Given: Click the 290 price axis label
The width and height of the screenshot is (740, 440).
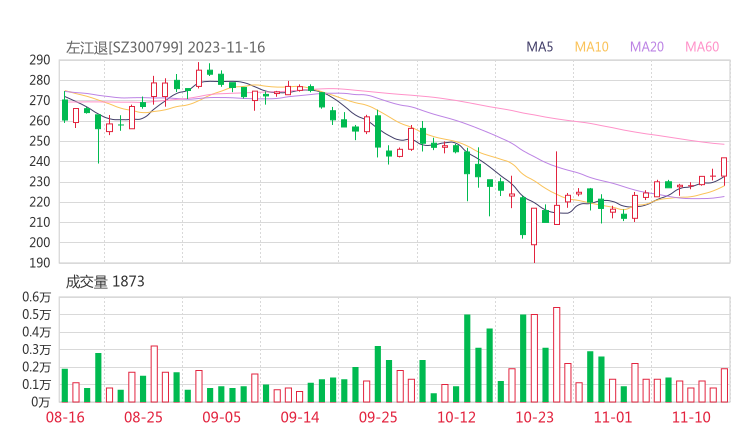Looking at the screenshot, I should [x=40, y=60].
